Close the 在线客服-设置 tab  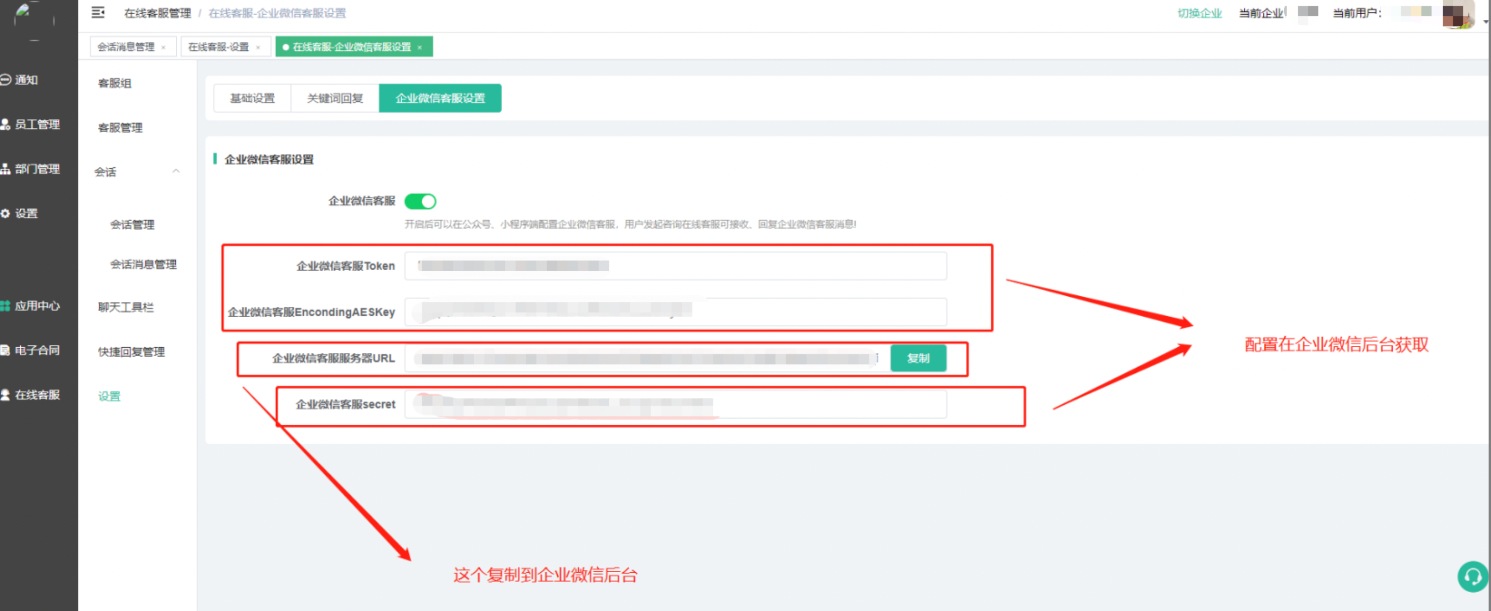click(258, 47)
